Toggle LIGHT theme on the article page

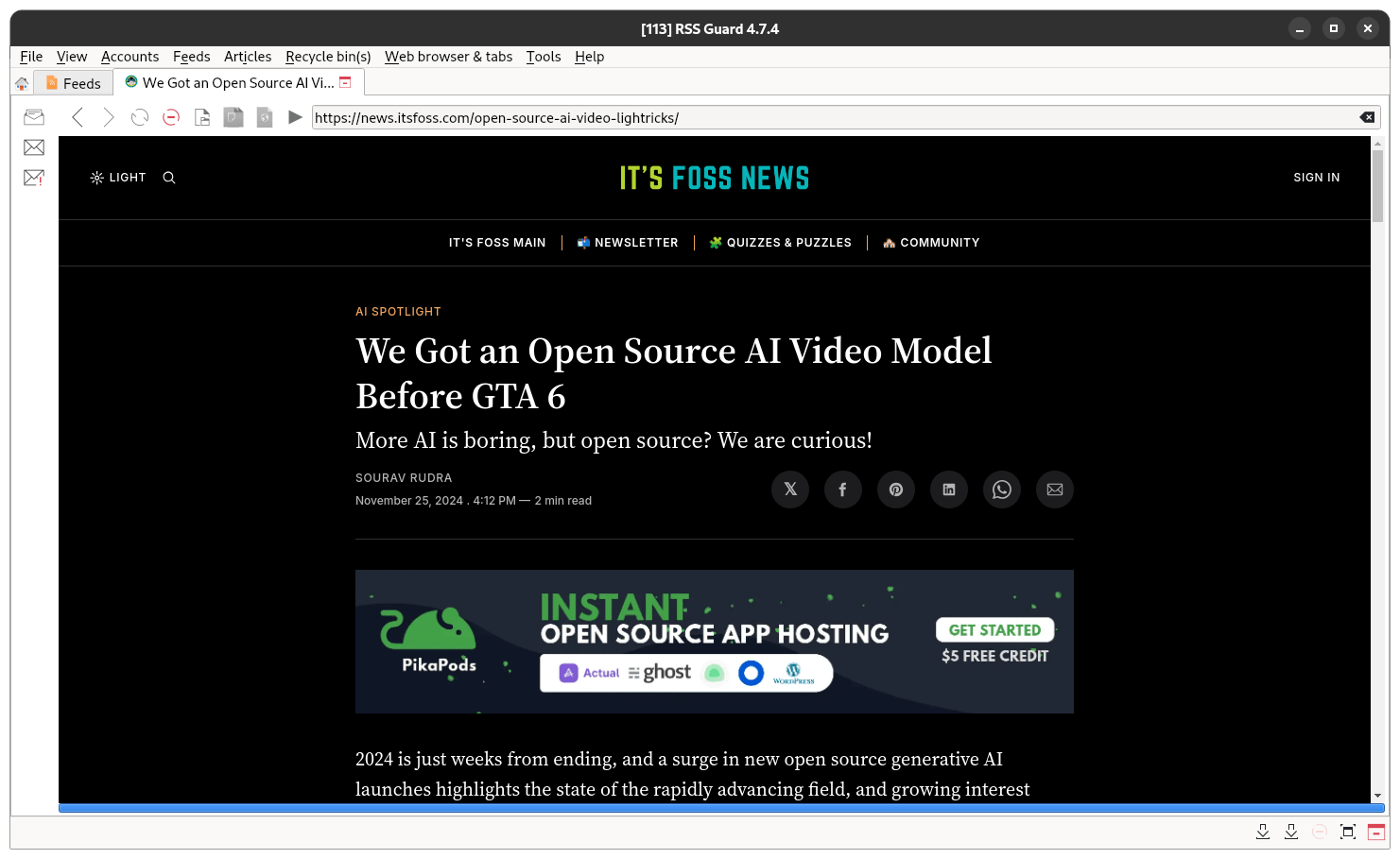click(x=117, y=177)
